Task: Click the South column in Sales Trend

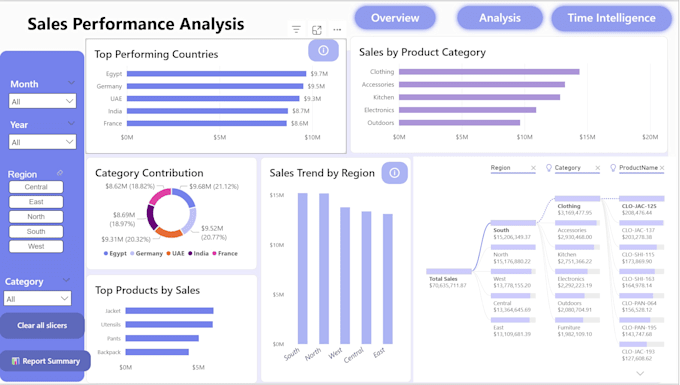Action: [303, 268]
